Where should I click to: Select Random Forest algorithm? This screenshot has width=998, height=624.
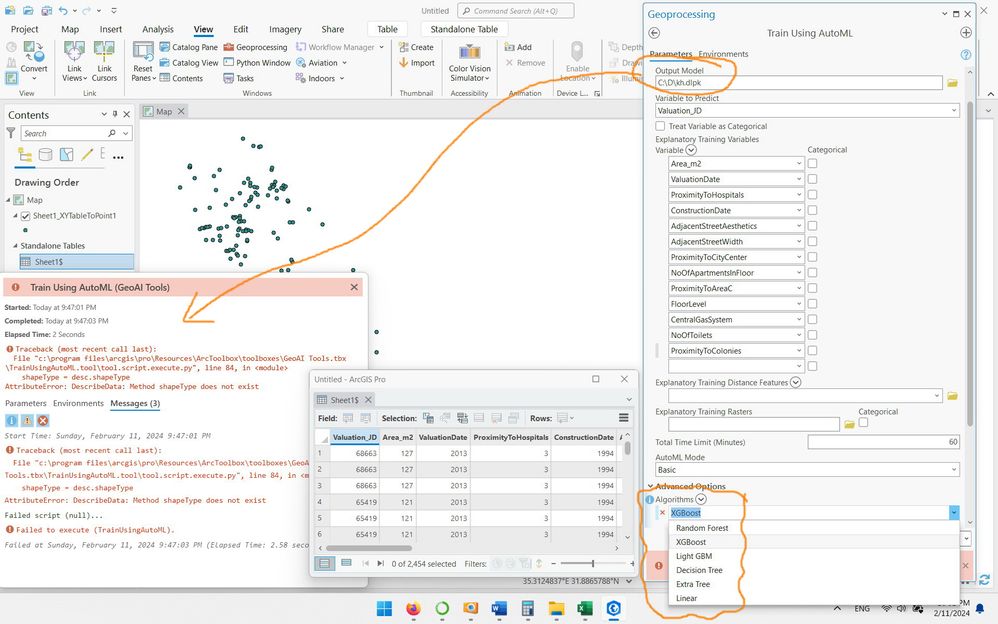coord(702,528)
